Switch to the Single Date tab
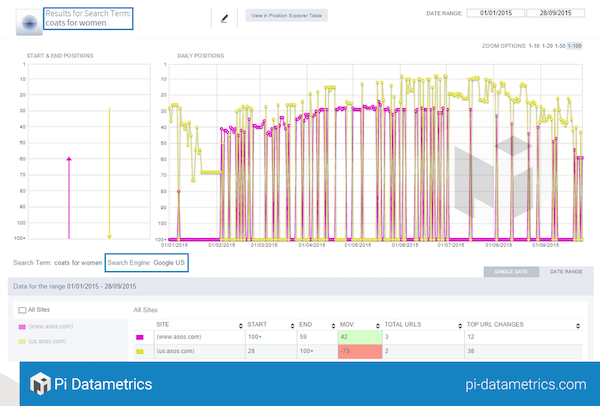 point(508,271)
